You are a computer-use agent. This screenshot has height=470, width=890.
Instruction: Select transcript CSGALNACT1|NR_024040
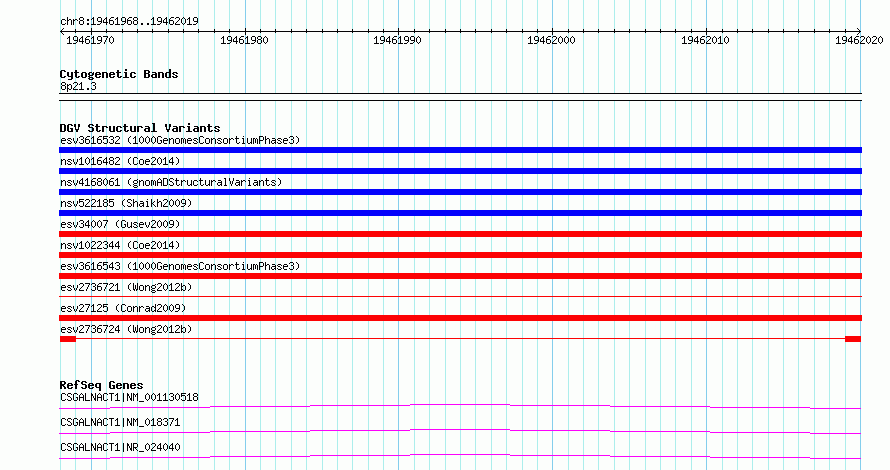tap(120, 447)
